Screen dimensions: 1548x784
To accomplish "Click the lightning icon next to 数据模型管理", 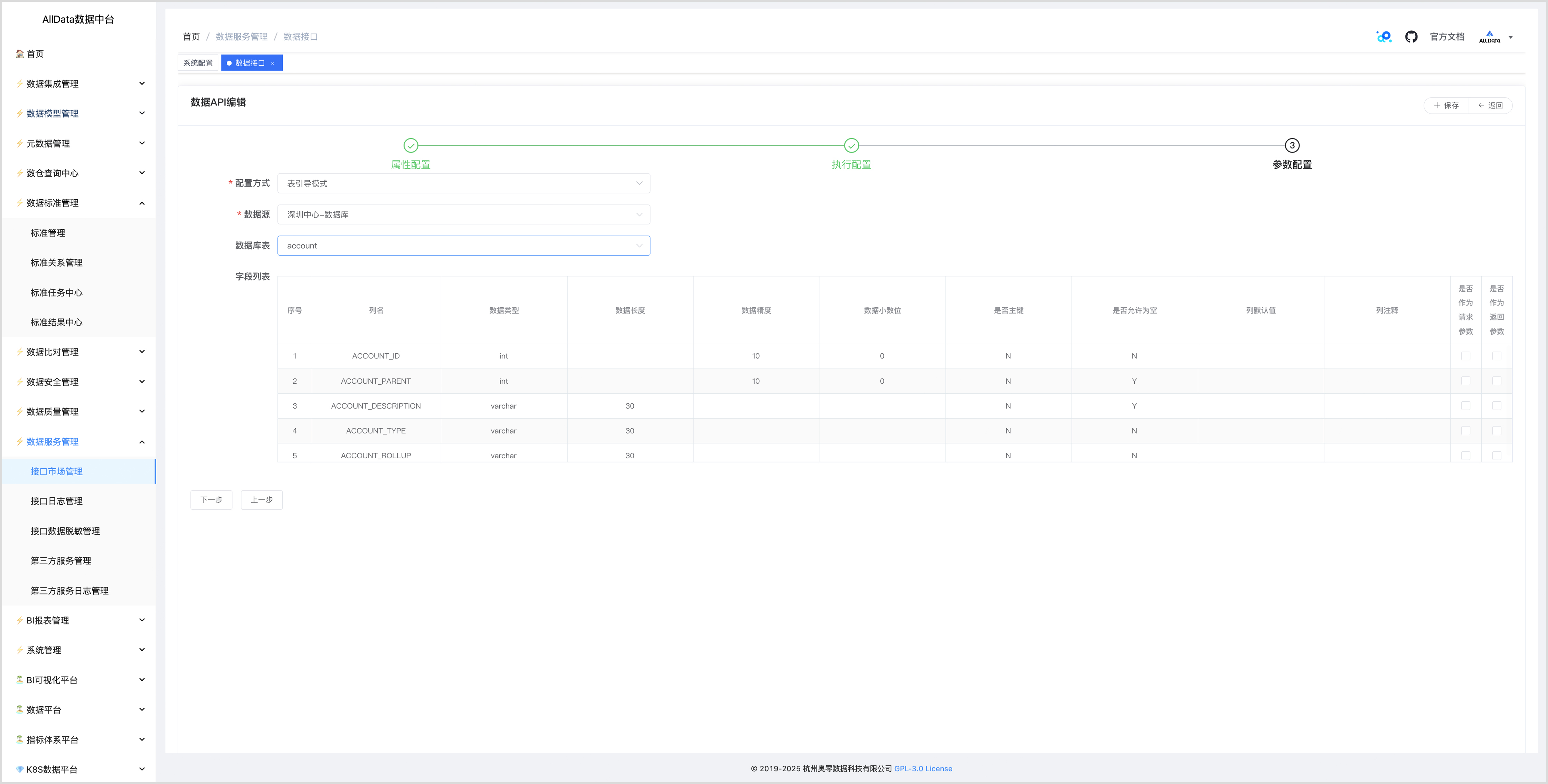I will (20, 113).
